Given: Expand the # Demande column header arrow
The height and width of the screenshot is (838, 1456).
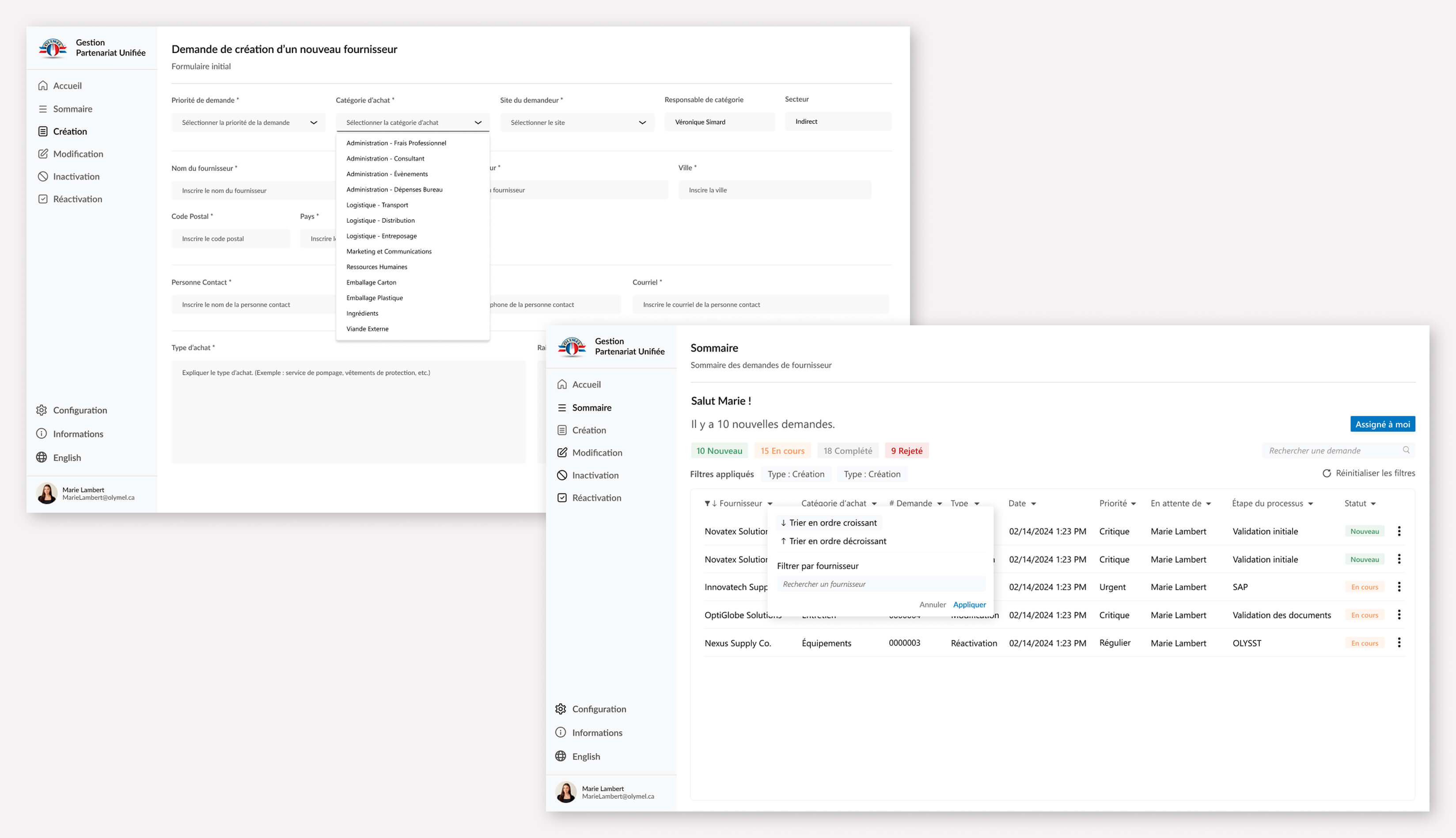Looking at the screenshot, I should (x=940, y=503).
